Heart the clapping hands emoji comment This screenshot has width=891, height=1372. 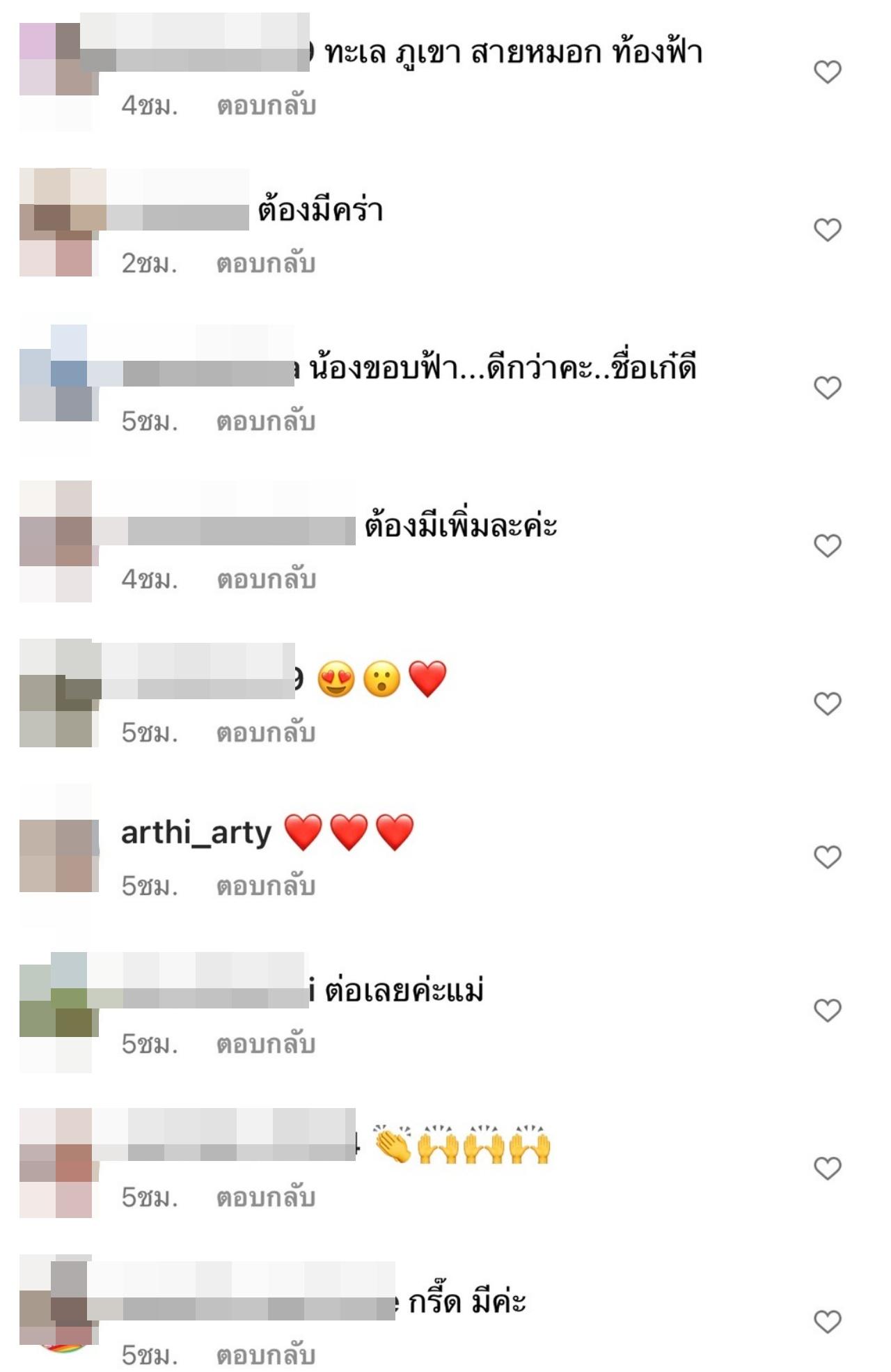point(828,1168)
